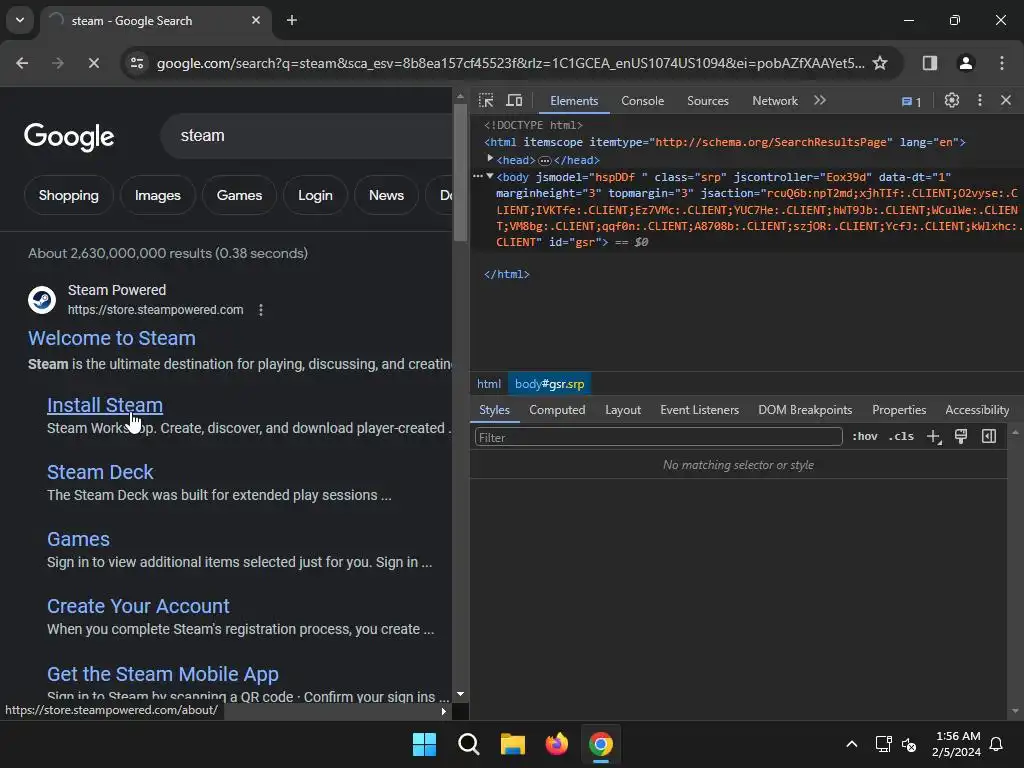This screenshot has width=1024, height=768.
Task: Select the Computed styles tab
Action: click(x=557, y=410)
